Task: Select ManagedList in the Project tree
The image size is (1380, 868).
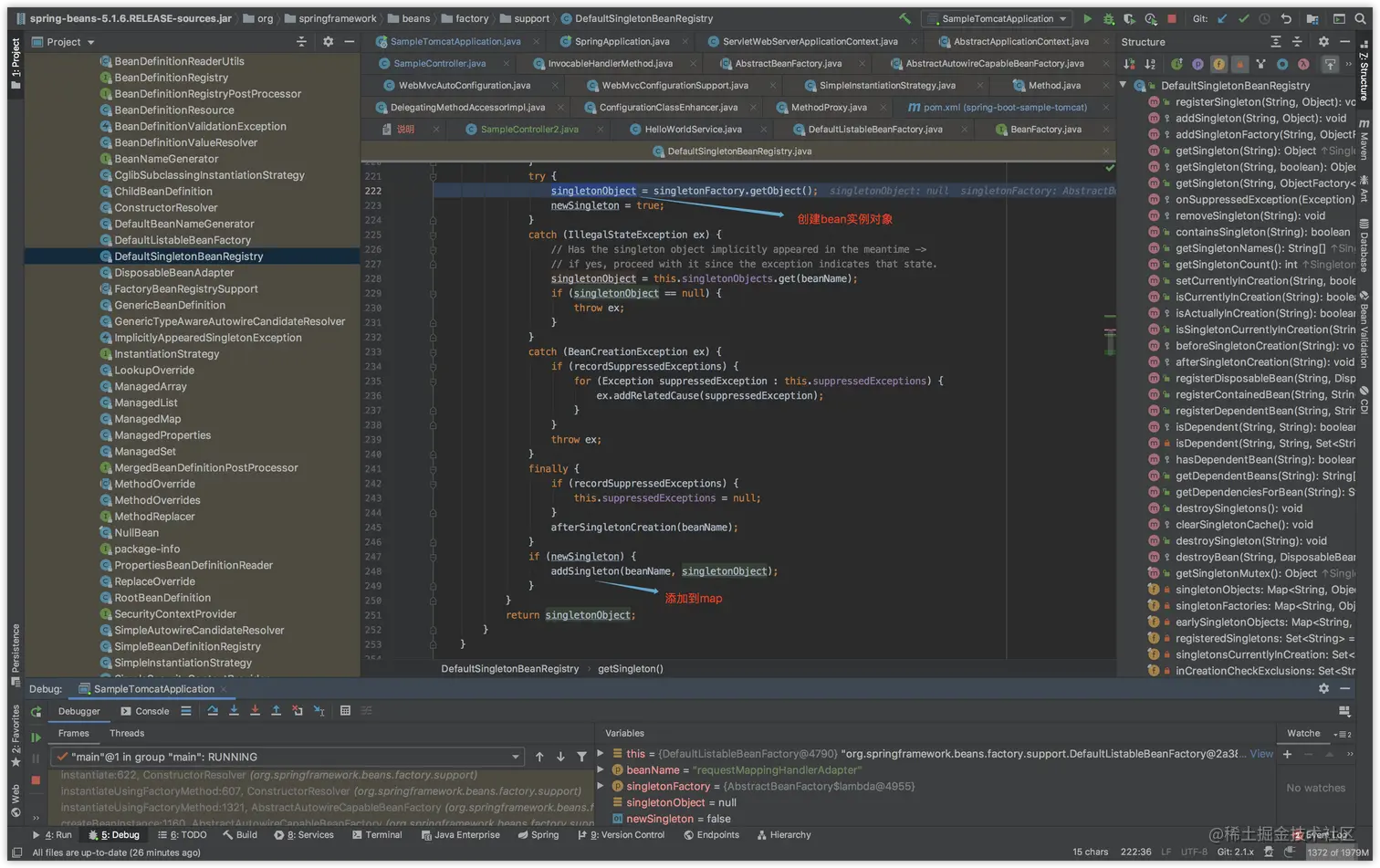Action: click(x=146, y=403)
